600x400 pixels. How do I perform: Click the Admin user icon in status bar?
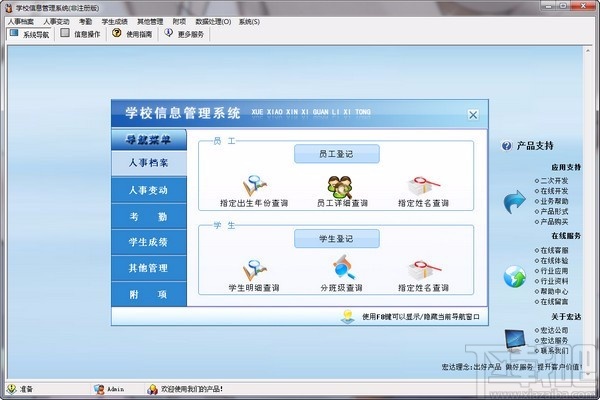point(99,389)
